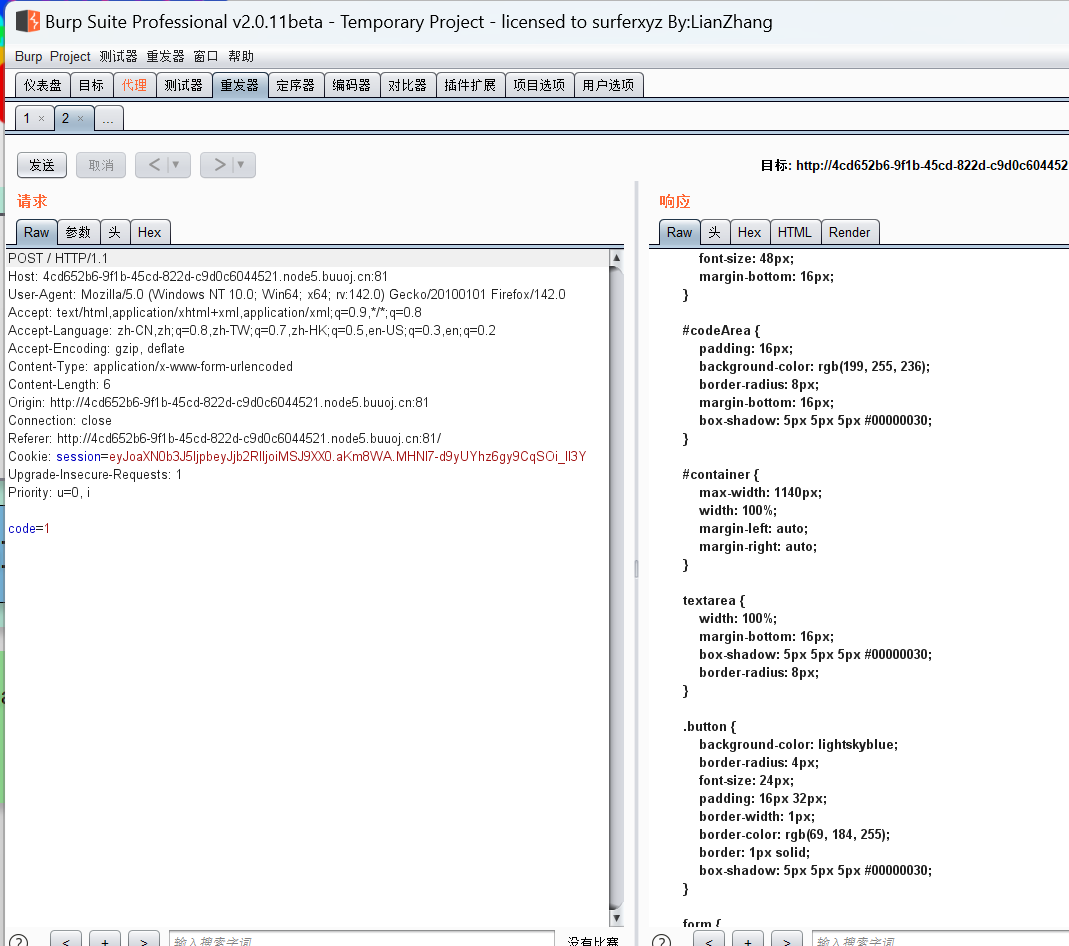Click the 发送 button

[42, 165]
